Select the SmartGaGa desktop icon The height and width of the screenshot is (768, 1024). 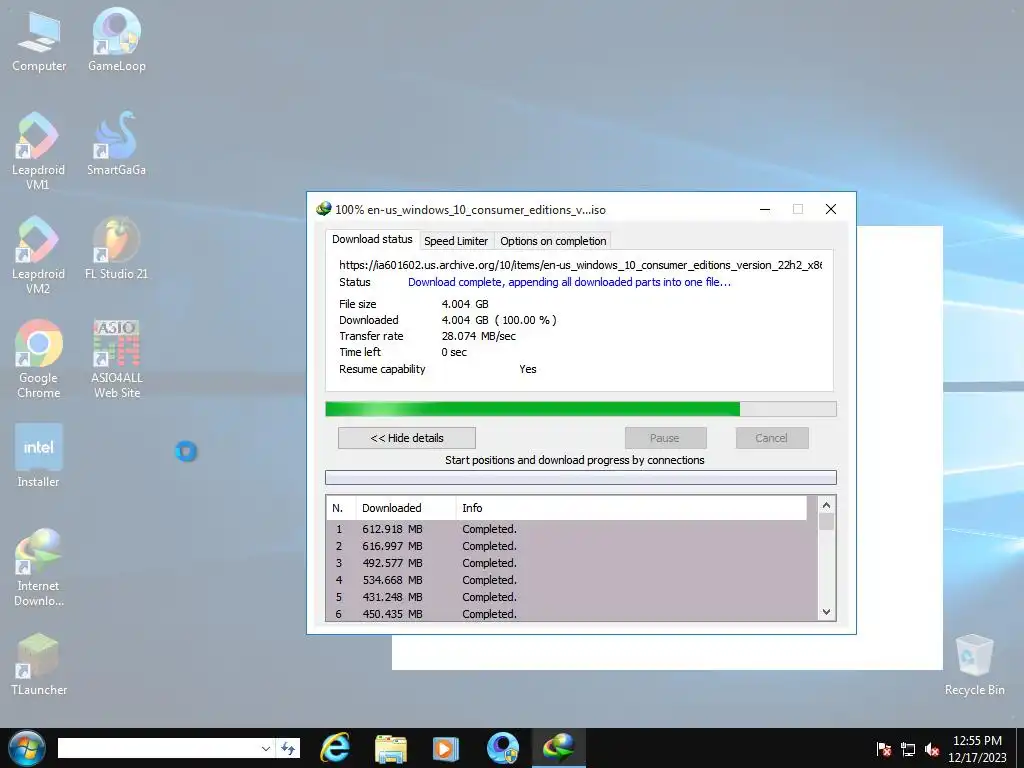pos(116,144)
